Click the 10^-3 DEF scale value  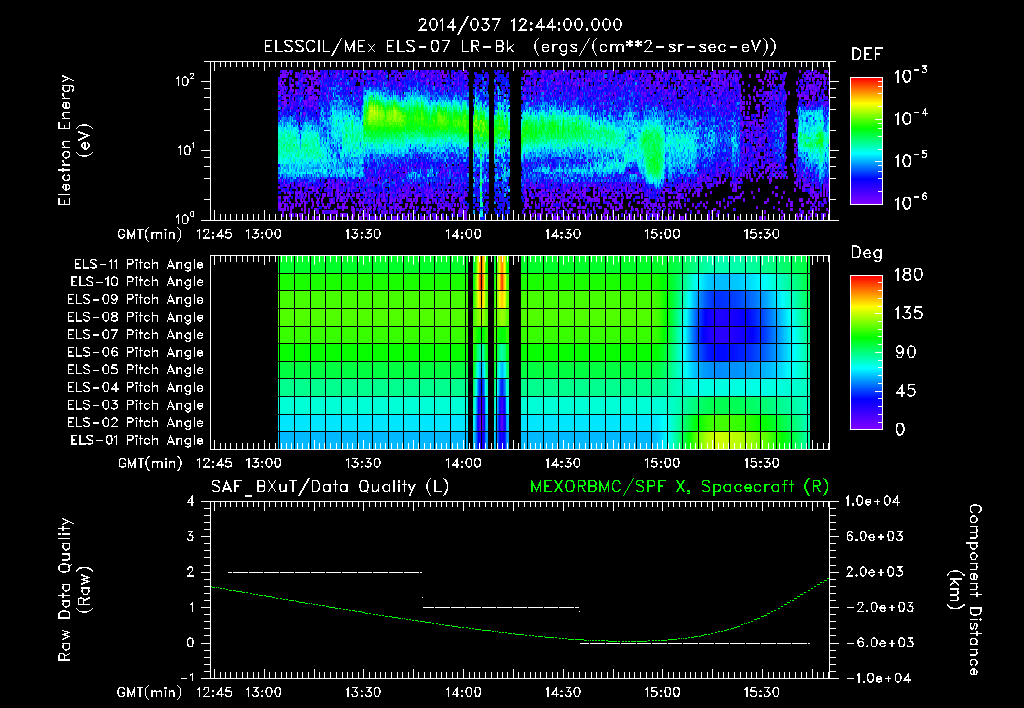click(910, 75)
